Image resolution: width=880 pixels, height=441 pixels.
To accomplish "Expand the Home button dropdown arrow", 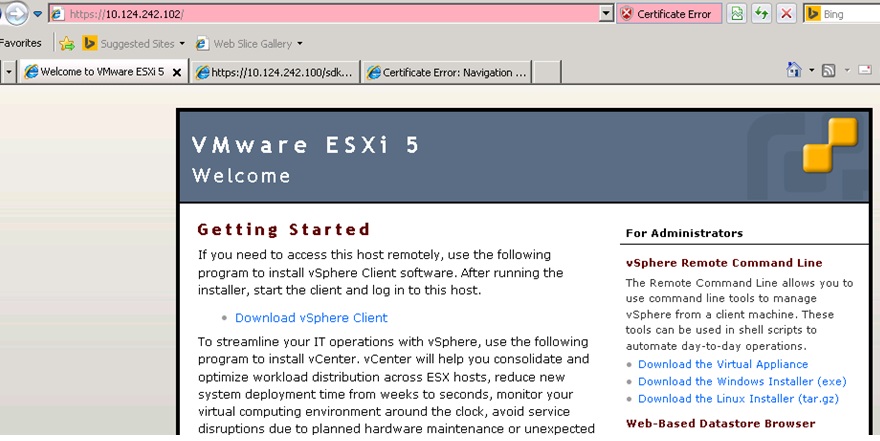I will coord(812,70).
